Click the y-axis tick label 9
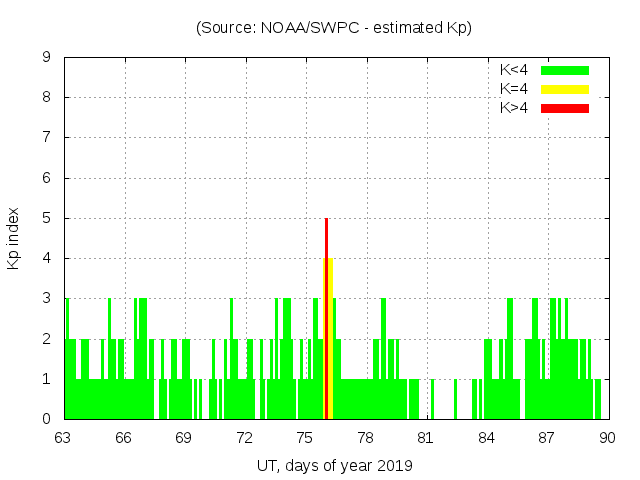This screenshot has height=480, width=640. (x=47, y=58)
